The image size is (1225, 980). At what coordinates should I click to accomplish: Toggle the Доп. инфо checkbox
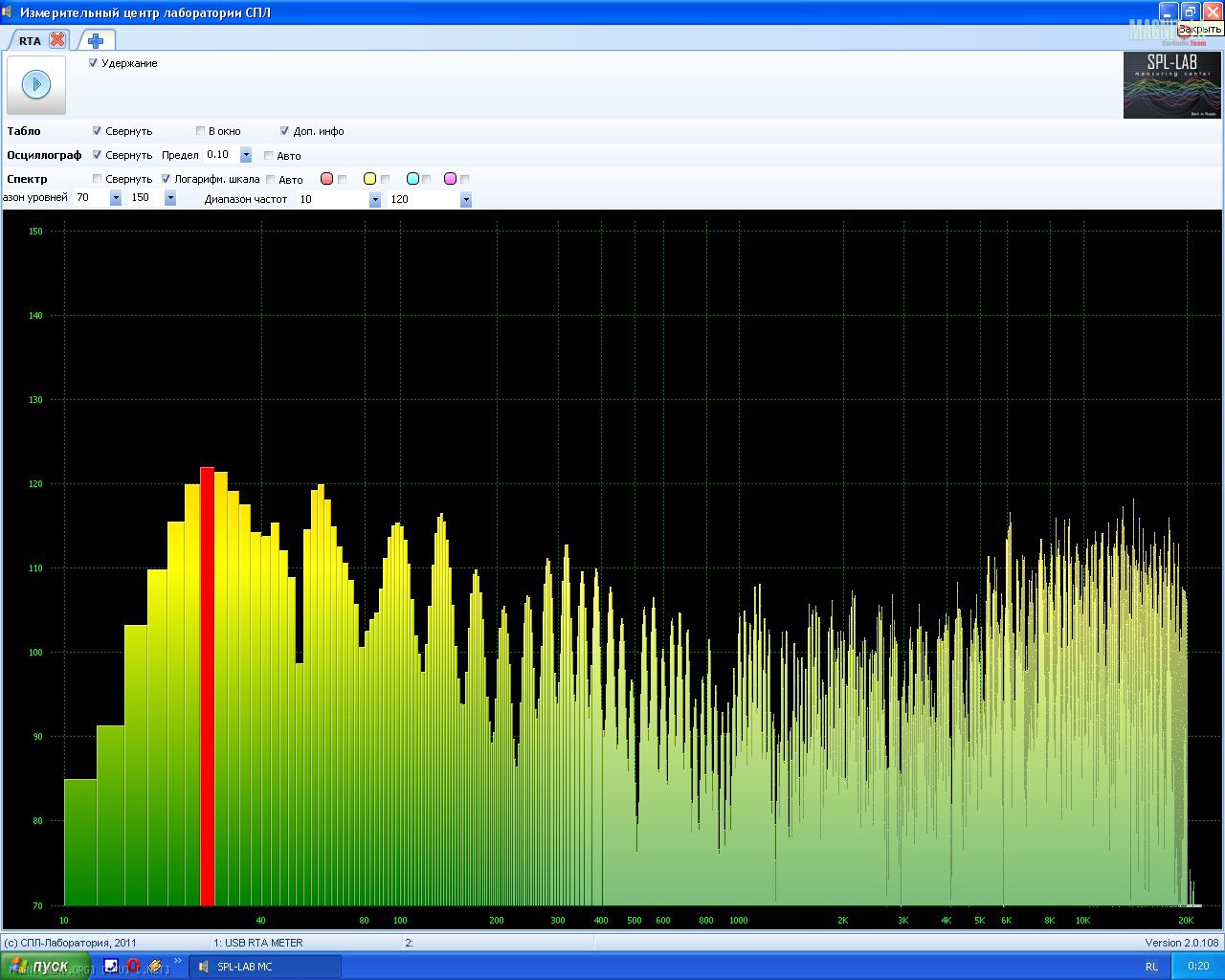point(285,131)
